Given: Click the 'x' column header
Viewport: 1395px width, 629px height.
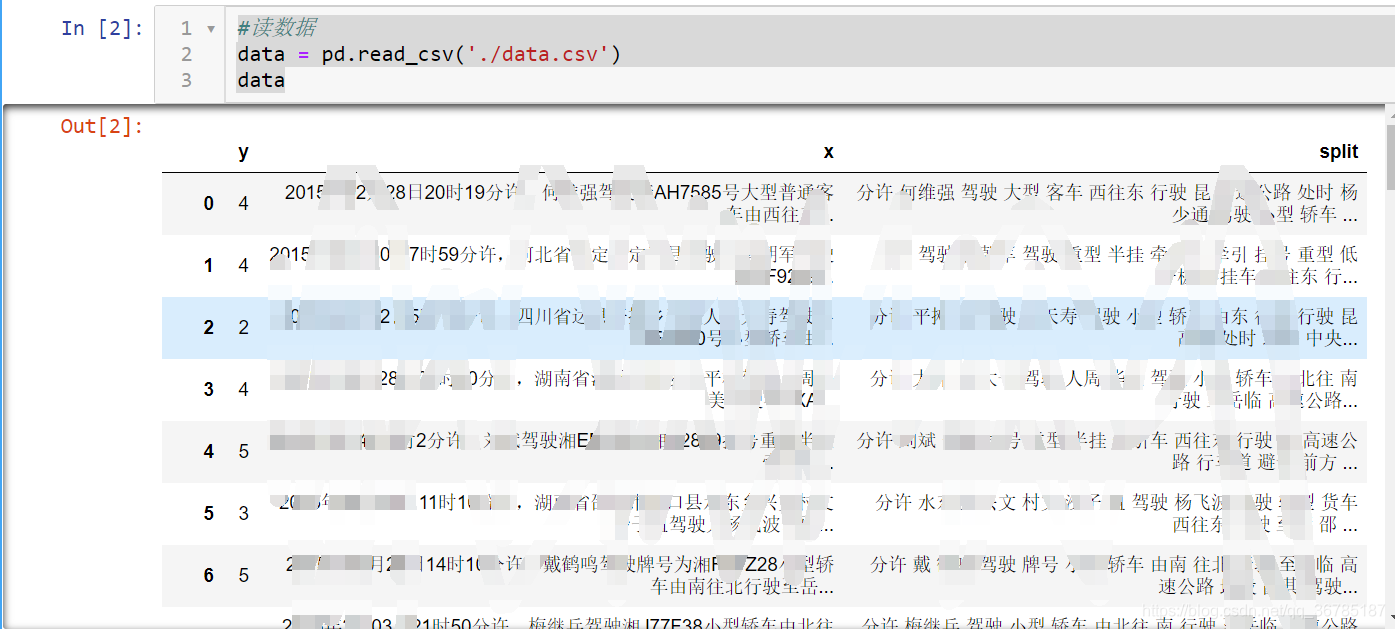Looking at the screenshot, I should pyautogui.click(x=828, y=151).
